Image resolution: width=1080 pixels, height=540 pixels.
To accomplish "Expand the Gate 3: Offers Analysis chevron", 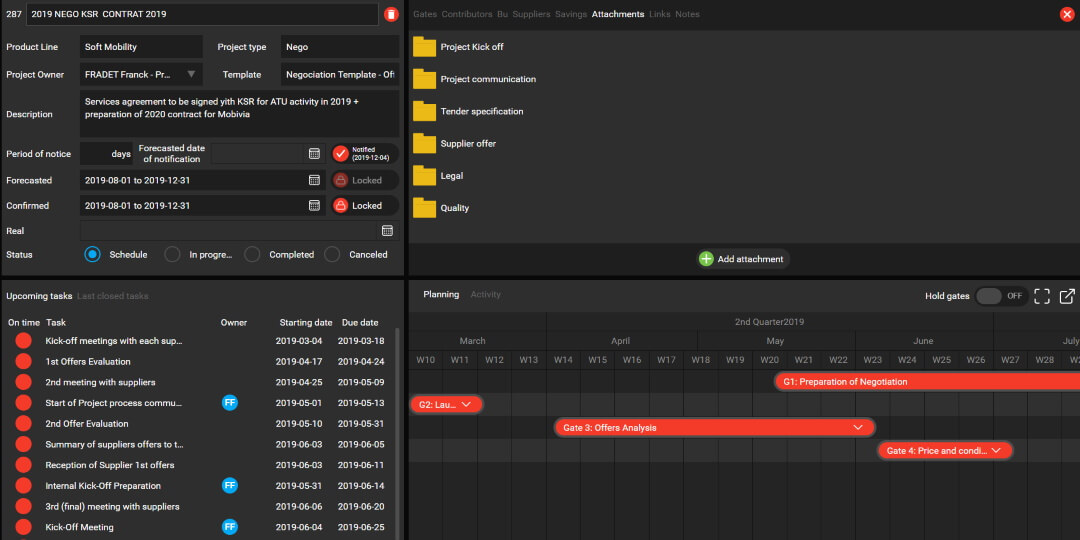I will (x=858, y=428).
